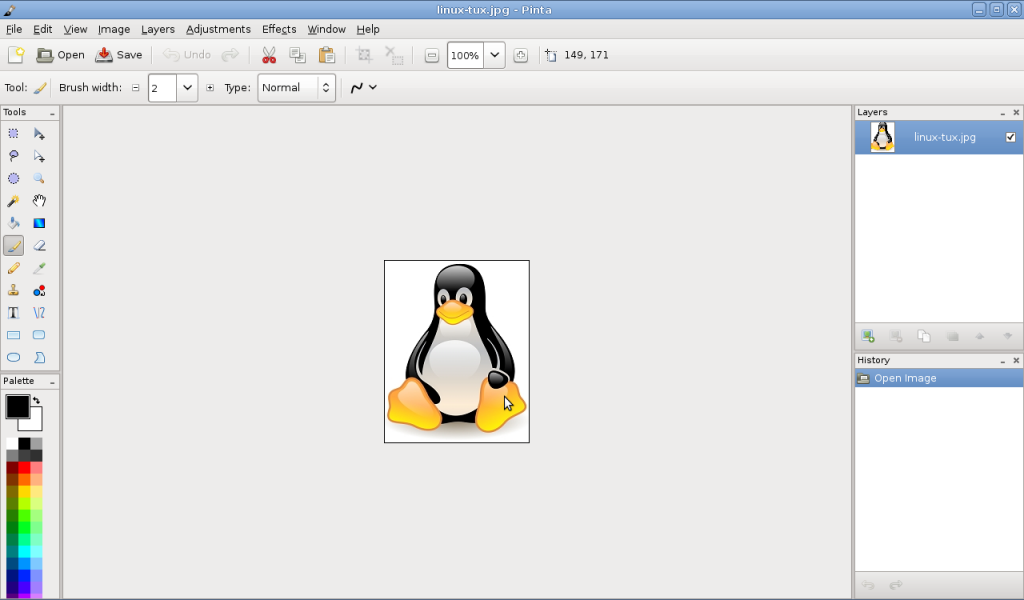This screenshot has height=600, width=1024.
Task: Select the Zoom magnifier tool
Action: pyautogui.click(x=39, y=178)
